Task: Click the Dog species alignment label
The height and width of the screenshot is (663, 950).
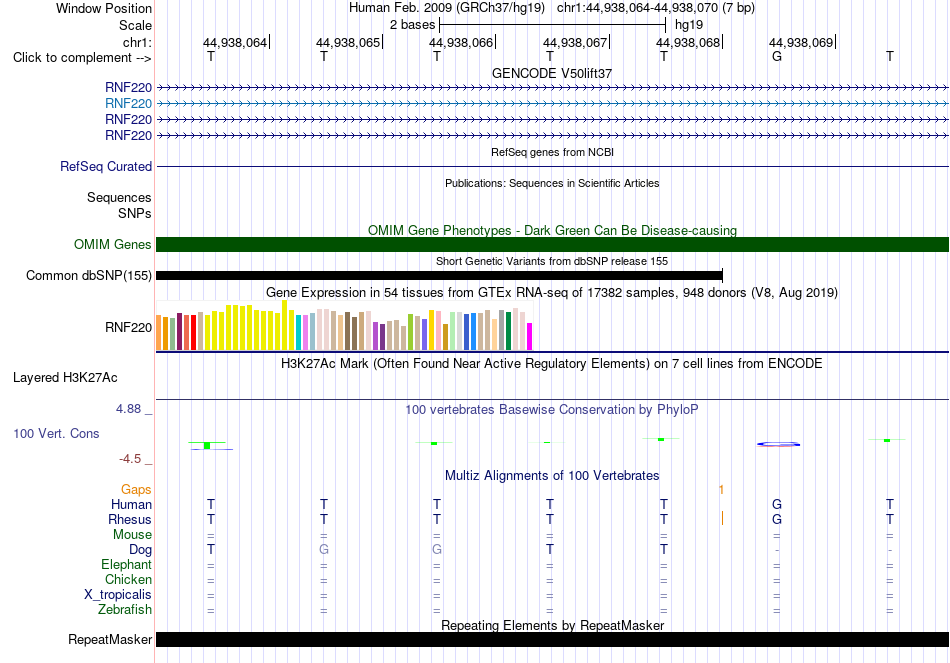Action: (x=140, y=550)
